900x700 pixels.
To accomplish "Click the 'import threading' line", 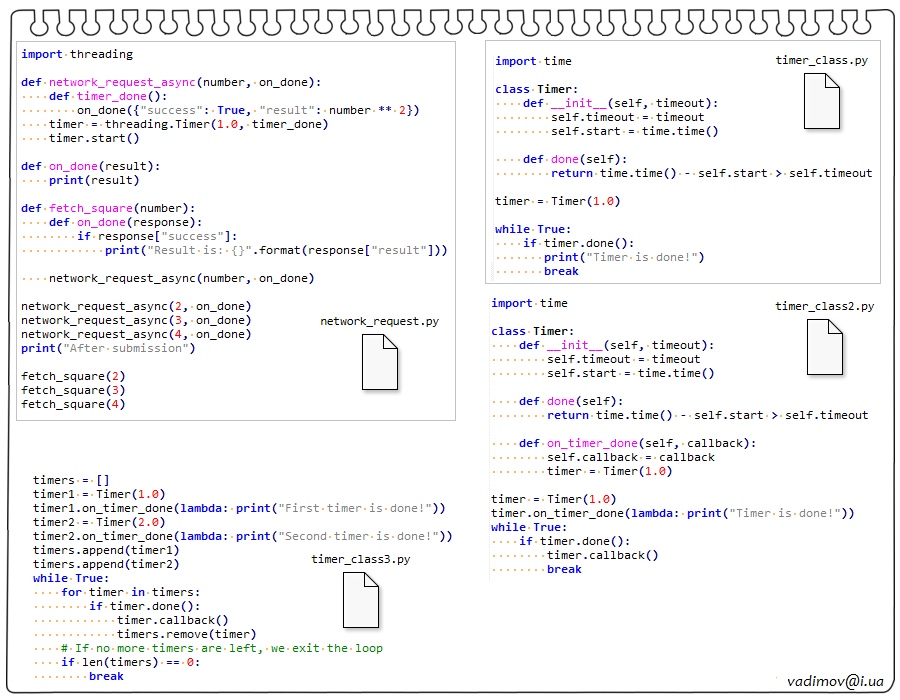I will click(77, 54).
